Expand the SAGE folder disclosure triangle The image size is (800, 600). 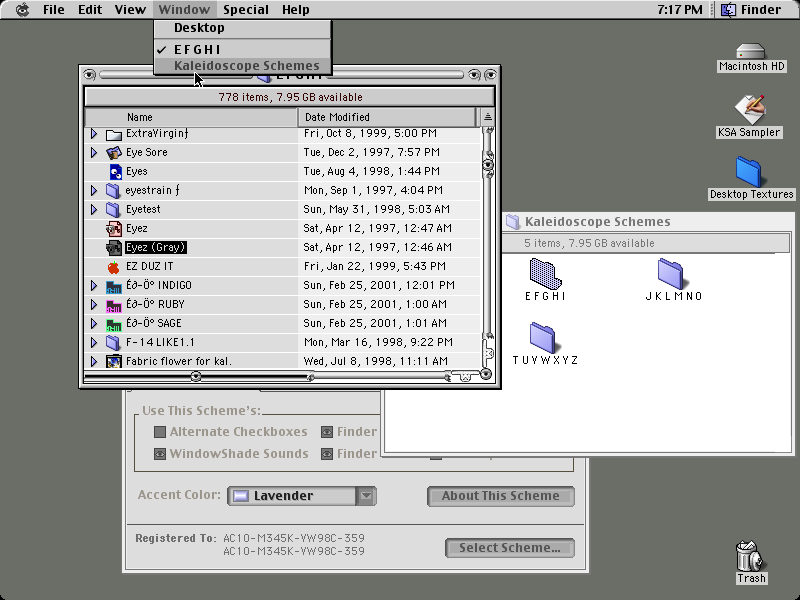94,323
